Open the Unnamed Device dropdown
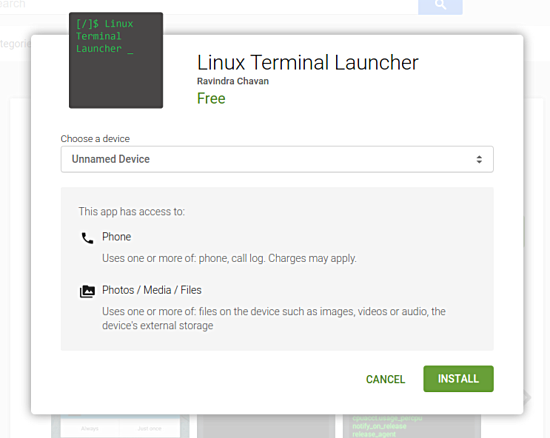This screenshot has height=438, width=550. pos(277,159)
